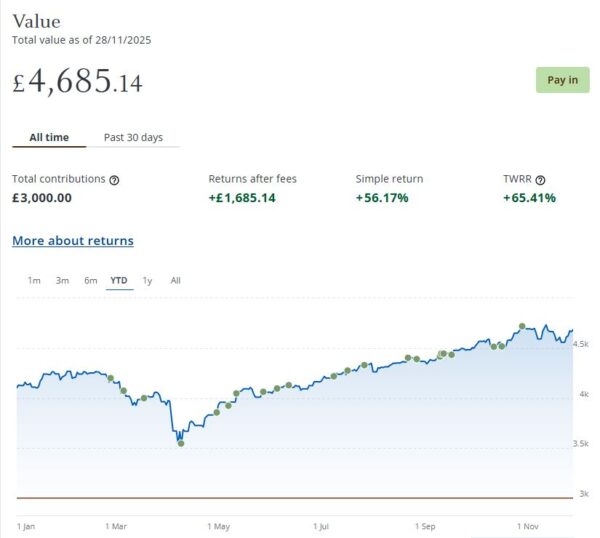Click the highest contribution dot near November peak

pyautogui.click(x=522, y=327)
